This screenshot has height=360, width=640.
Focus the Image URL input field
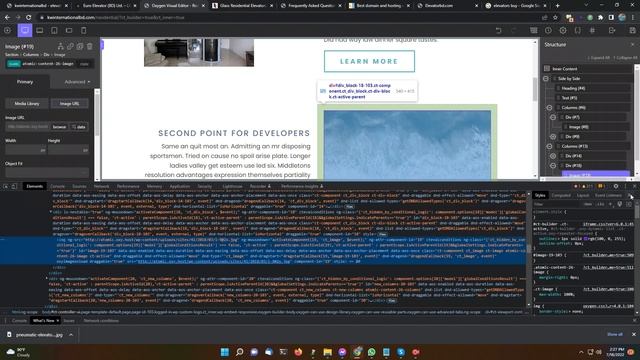coord(28,127)
